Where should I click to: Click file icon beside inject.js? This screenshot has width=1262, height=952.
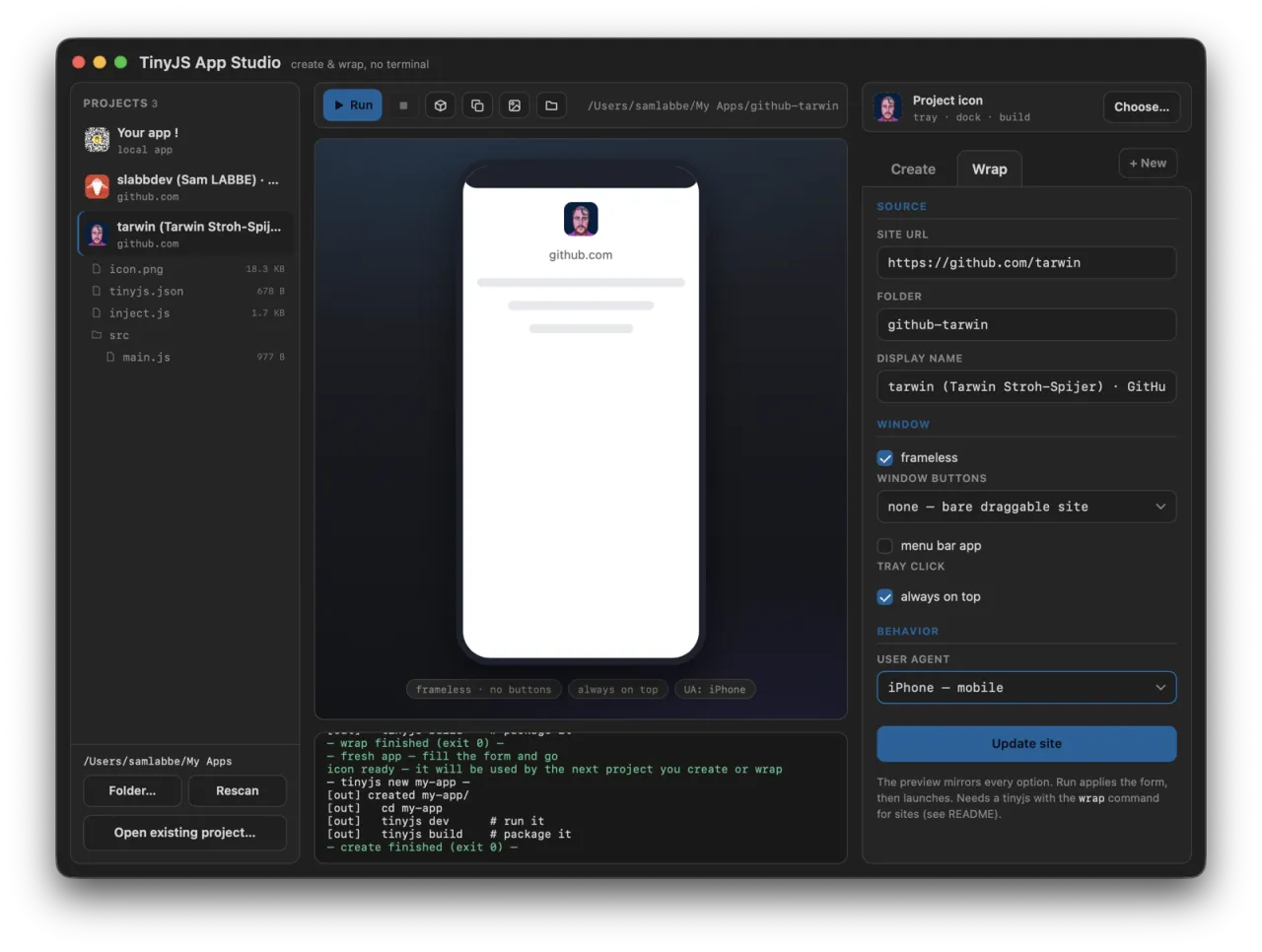tap(97, 312)
